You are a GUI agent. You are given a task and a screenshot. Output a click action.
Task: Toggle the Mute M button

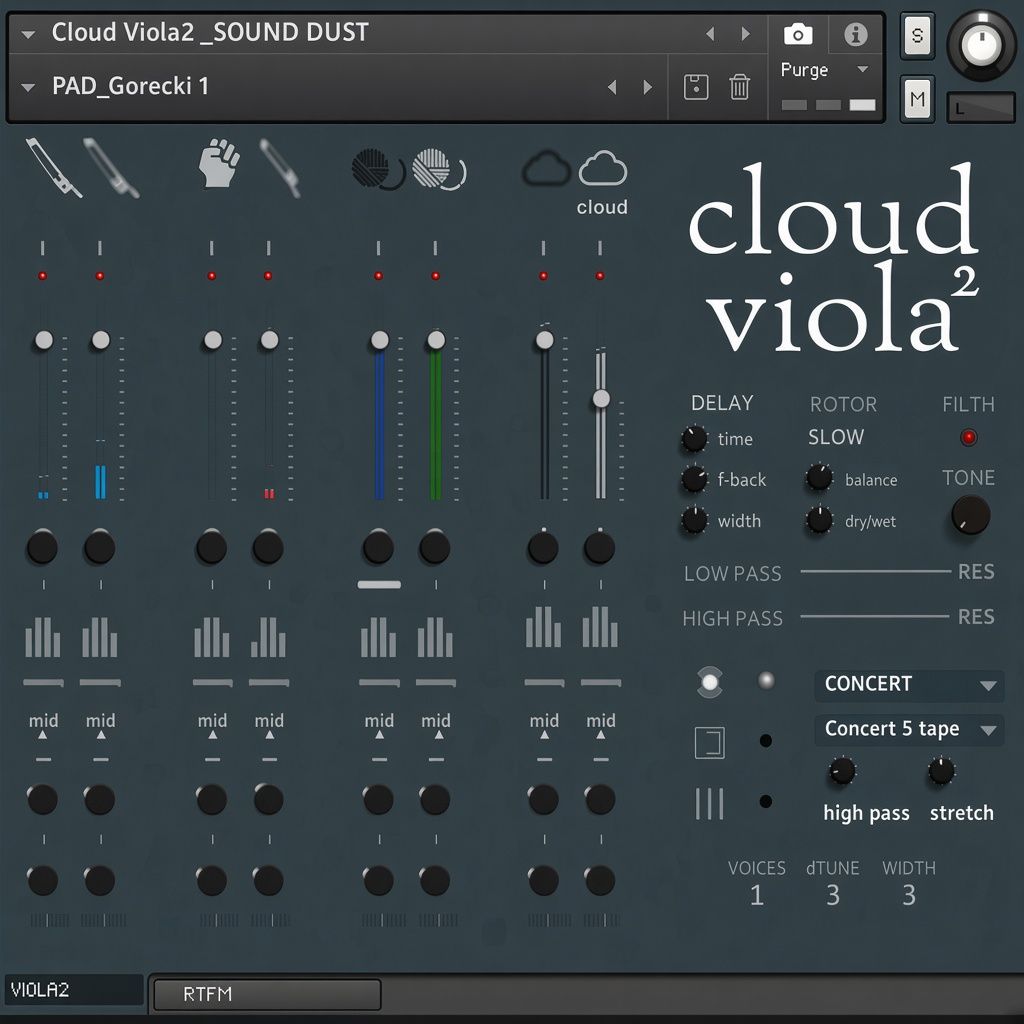click(x=917, y=99)
